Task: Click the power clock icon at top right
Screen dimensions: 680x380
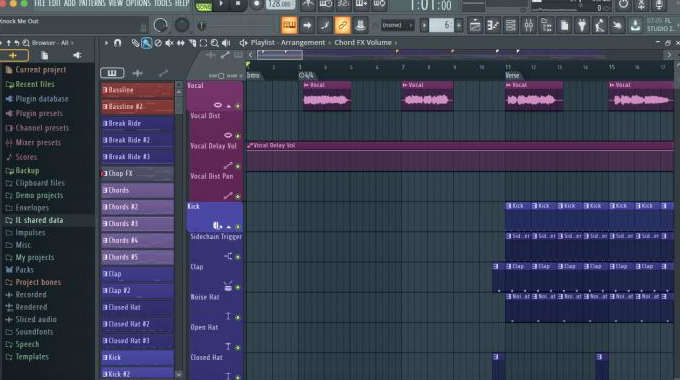Action: pyautogui.click(x=623, y=5)
